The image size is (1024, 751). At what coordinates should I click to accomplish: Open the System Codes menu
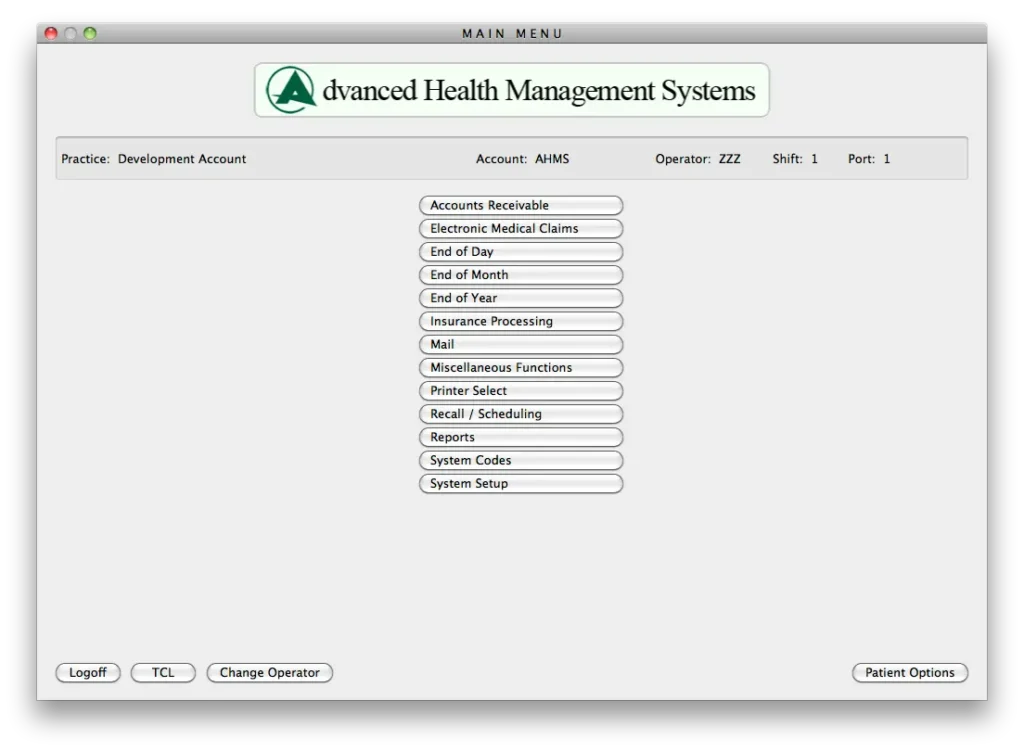tap(520, 460)
